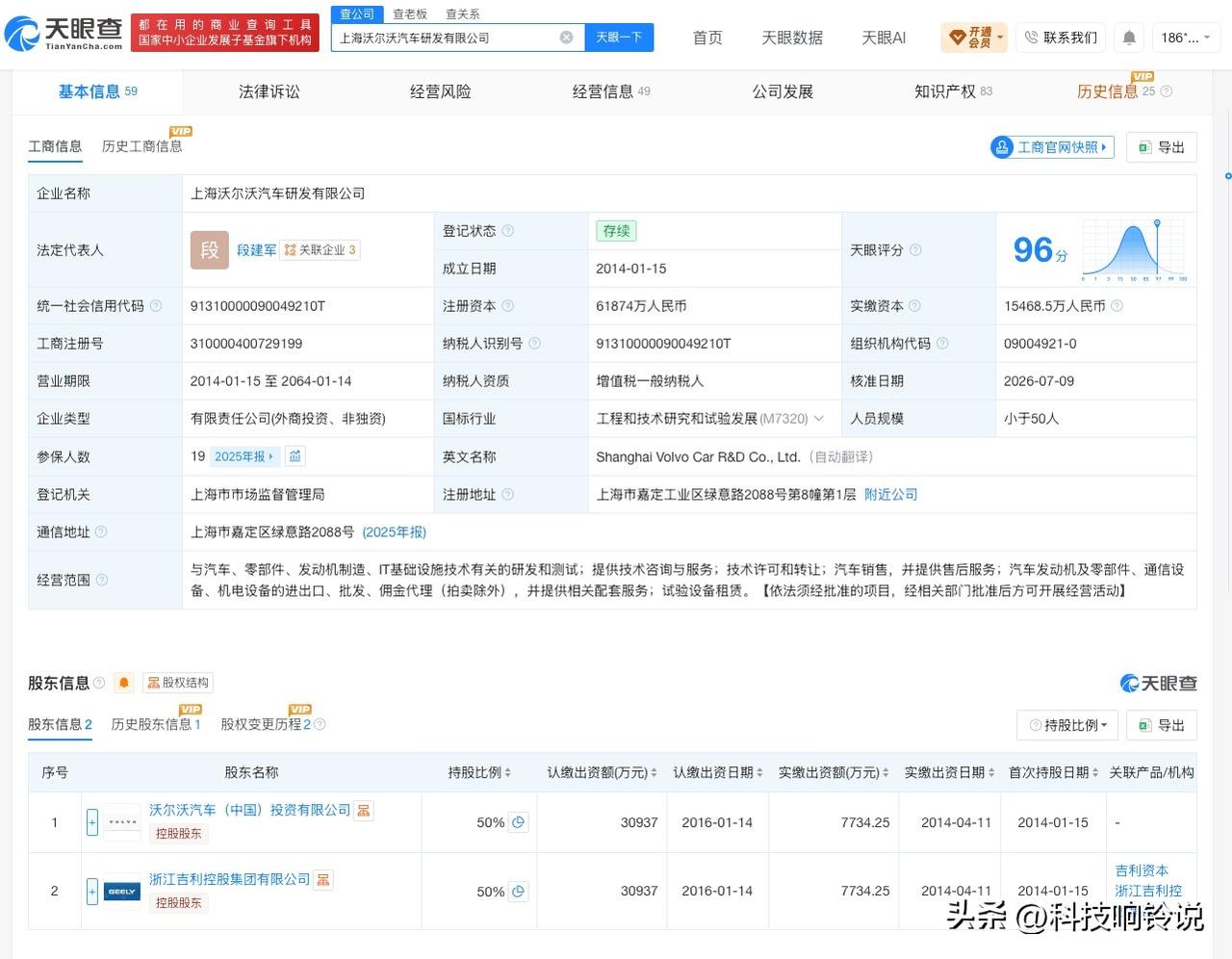Open 关联企业 3 link
Image resolution: width=1232 pixels, height=959 pixels.
click(x=321, y=250)
